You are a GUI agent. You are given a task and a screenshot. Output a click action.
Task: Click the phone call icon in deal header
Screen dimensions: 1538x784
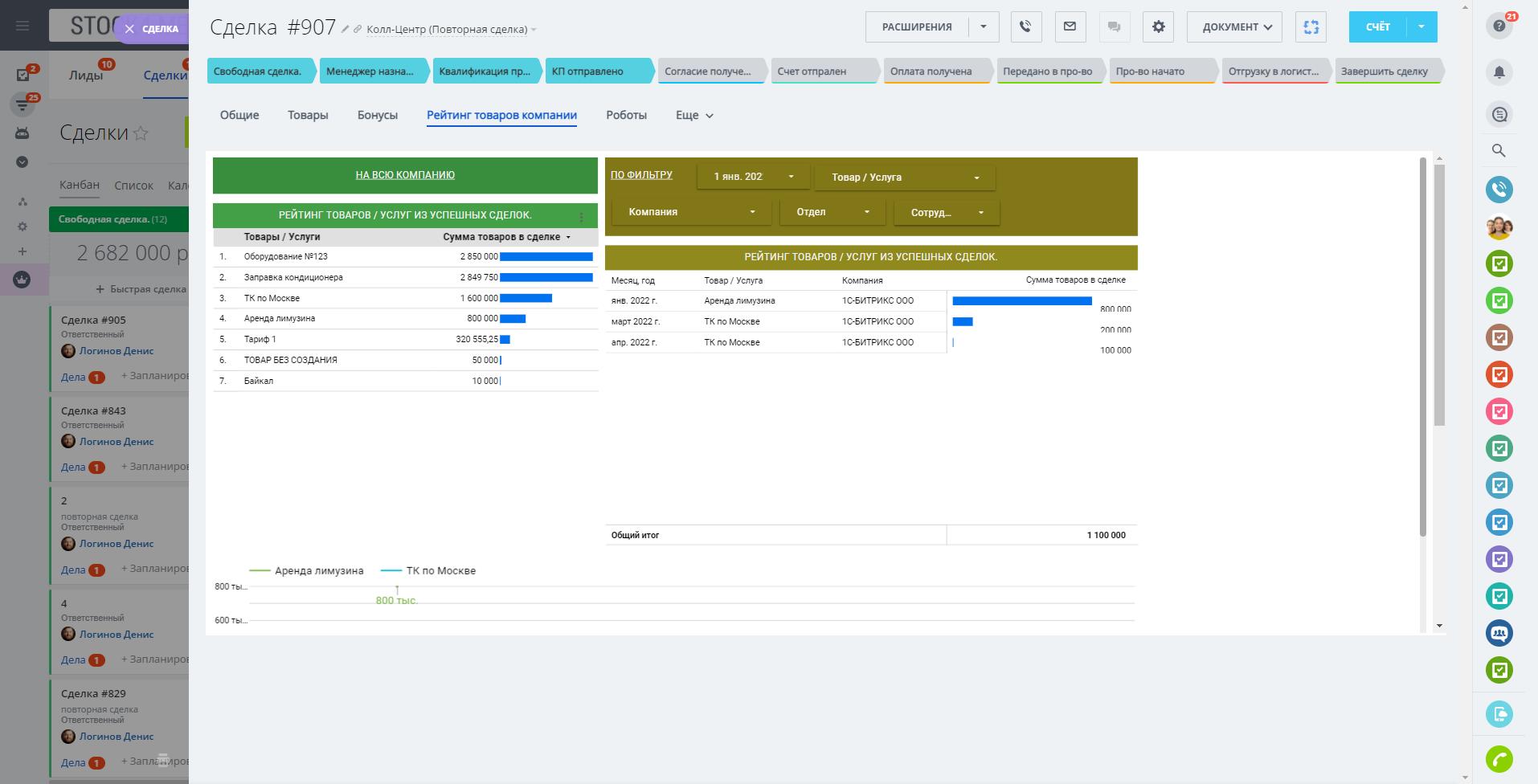[1026, 27]
